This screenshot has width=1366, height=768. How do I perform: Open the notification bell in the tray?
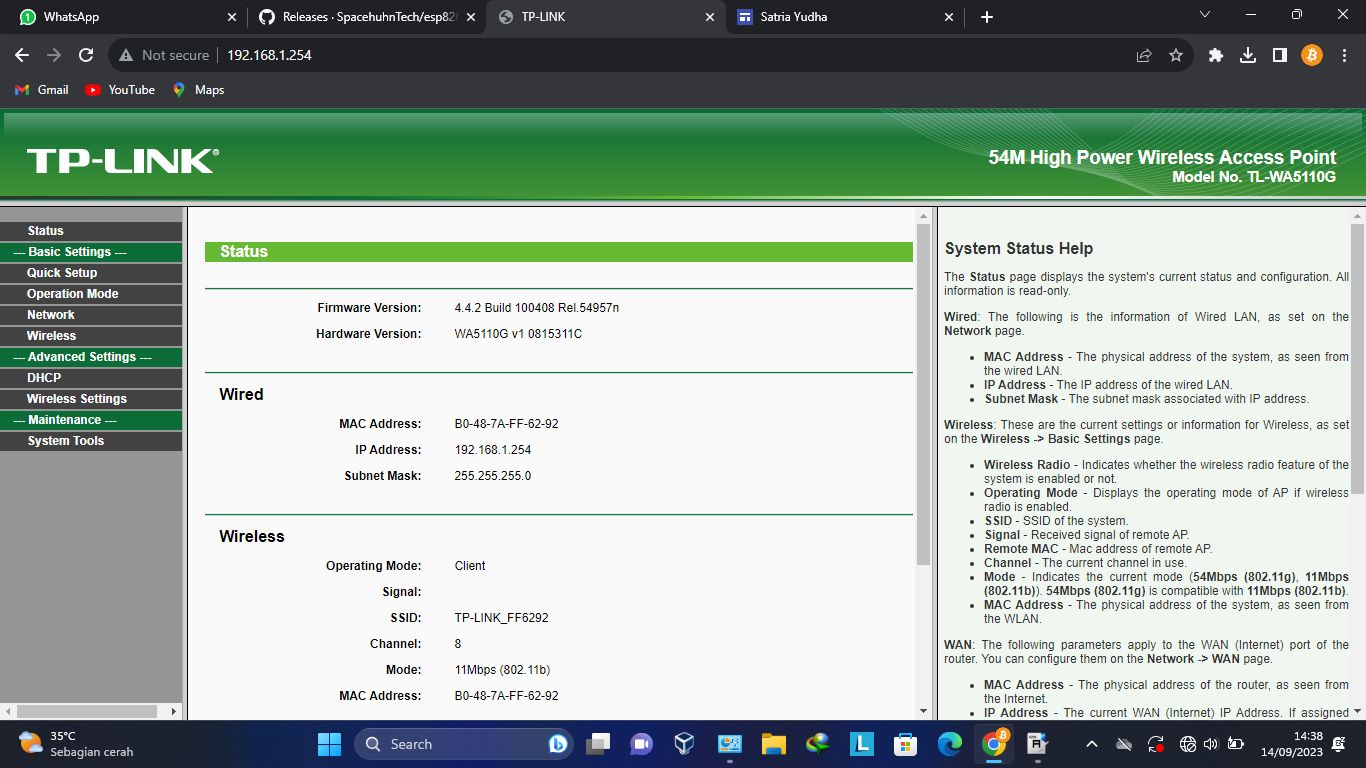(1339, 744)
